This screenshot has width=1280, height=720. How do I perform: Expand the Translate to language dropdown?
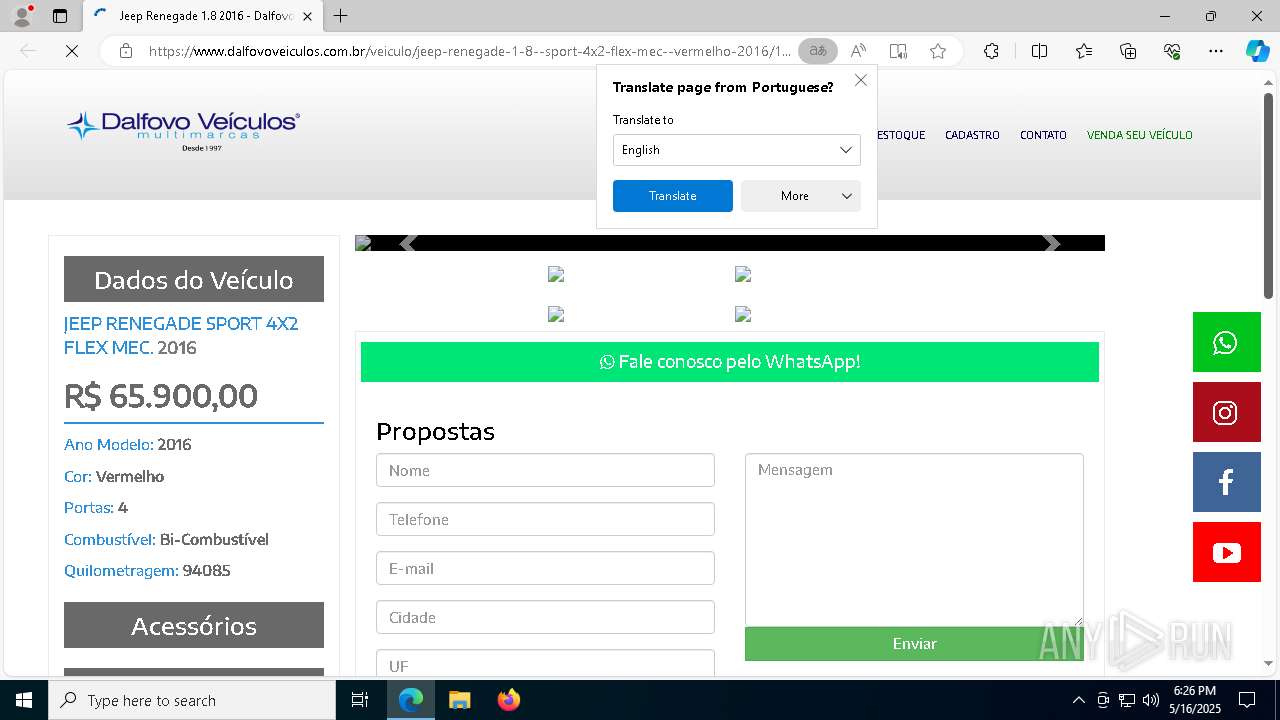coord(737,150)
